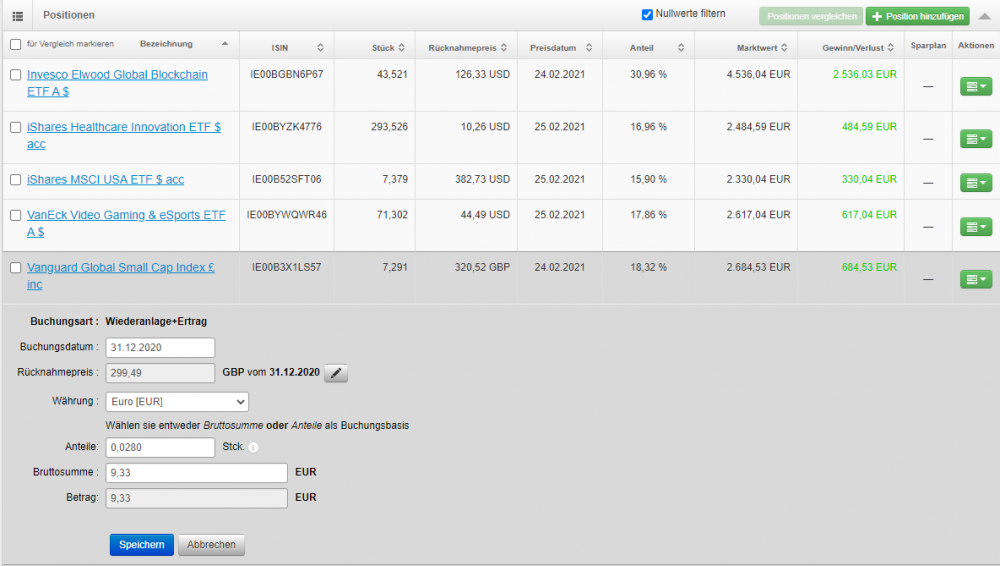1000x566 pixels.
Task: Mark Invesco Elwood Global Blockchain checkbox
Action: coord(15,75)
